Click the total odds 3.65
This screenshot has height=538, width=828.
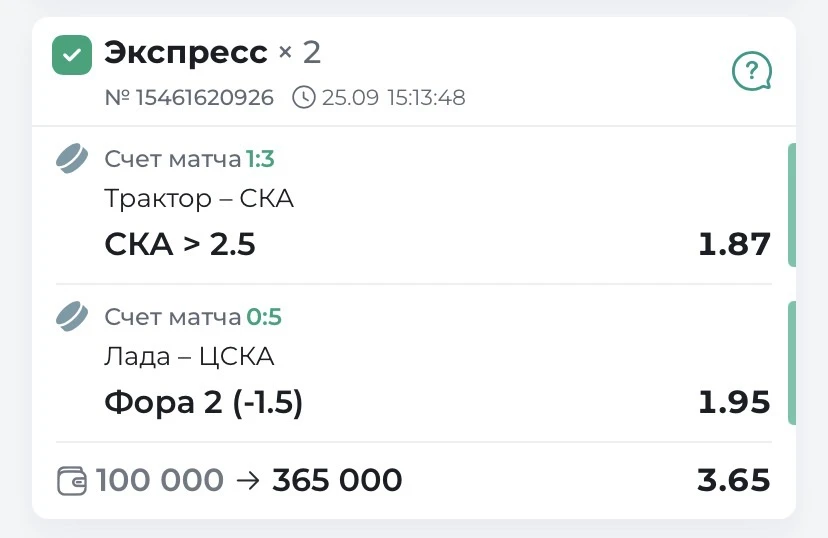tap(734, 480)
